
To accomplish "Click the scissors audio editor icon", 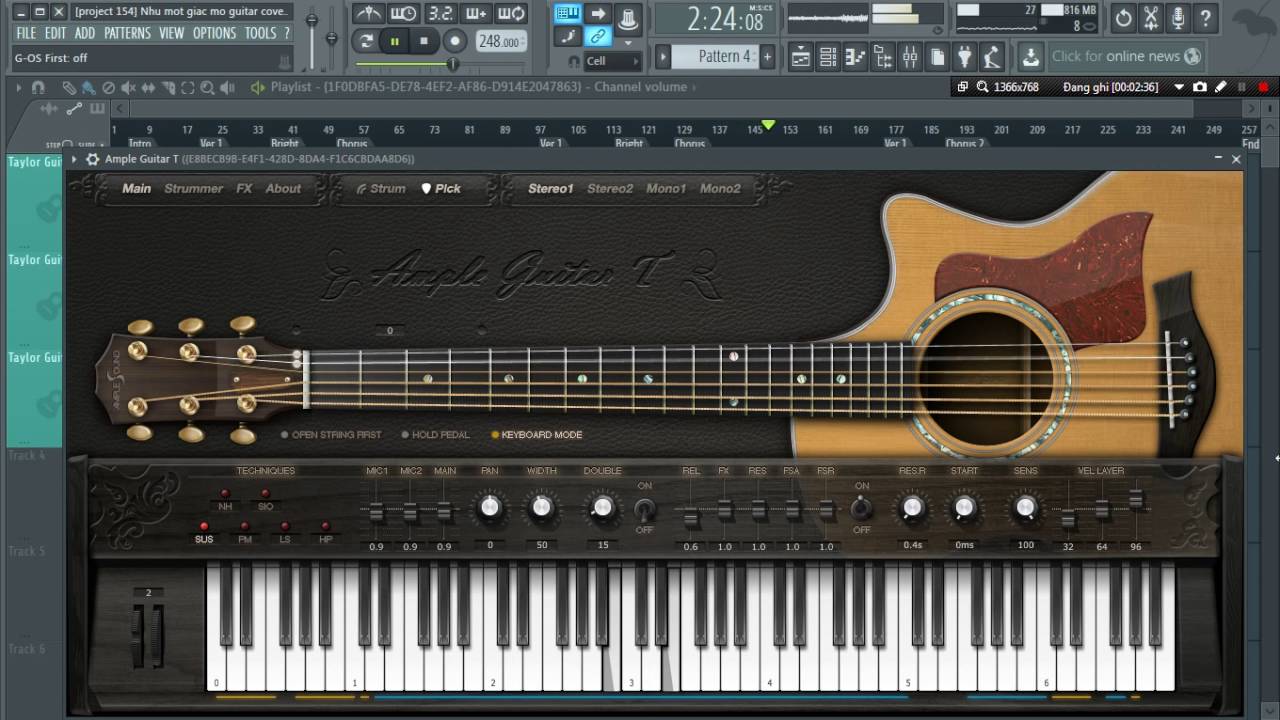I will click(x=1151, y=17).
